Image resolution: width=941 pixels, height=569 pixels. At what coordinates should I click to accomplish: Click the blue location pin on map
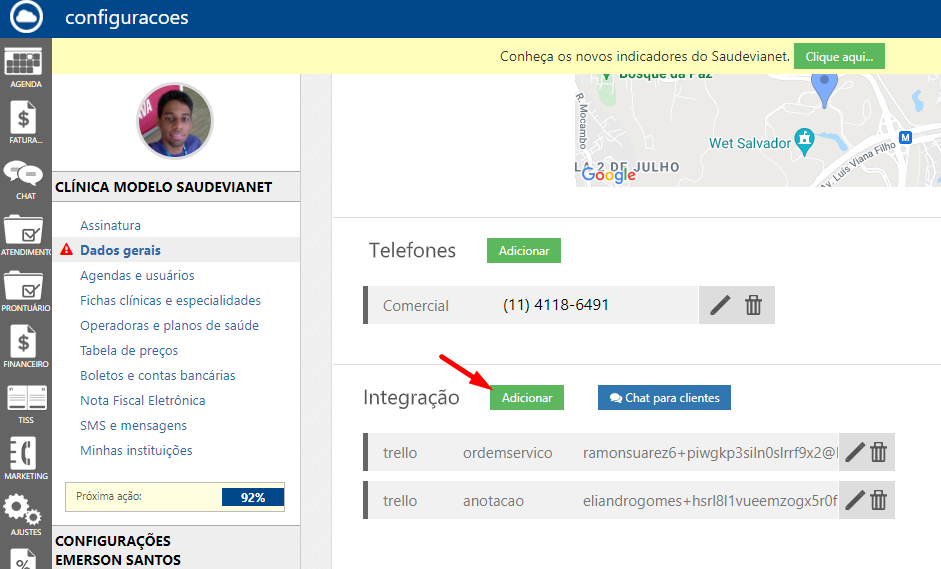pyautogui.click(x=824, y=90)
